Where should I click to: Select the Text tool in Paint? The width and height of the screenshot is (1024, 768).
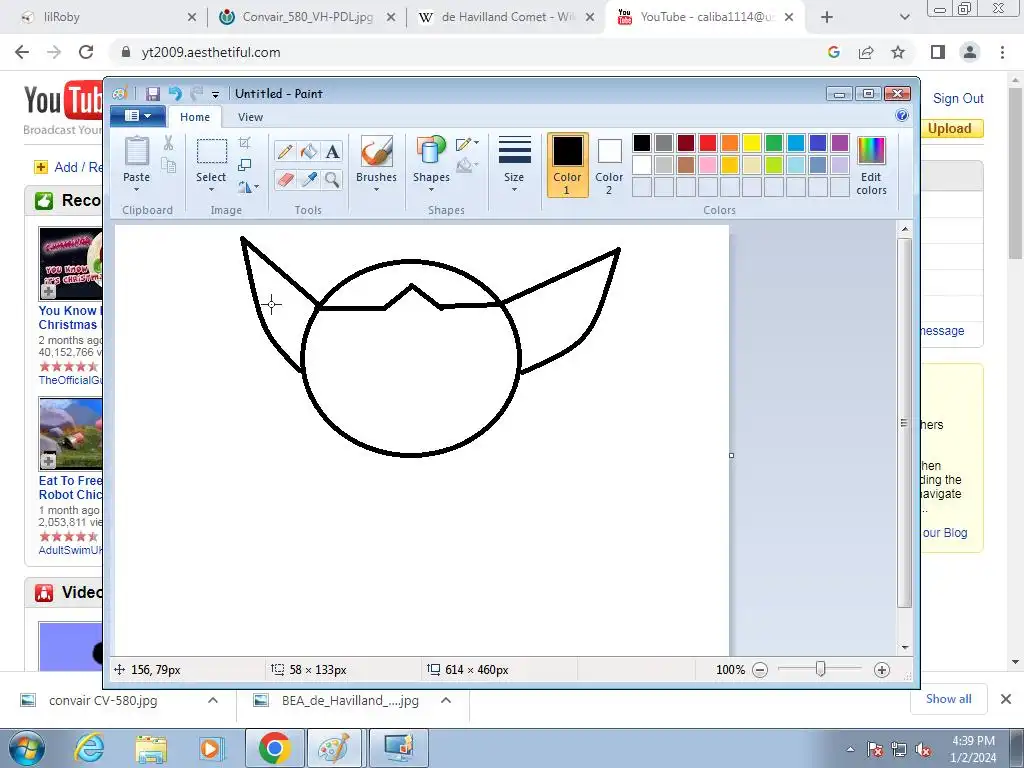coord(332,152)
